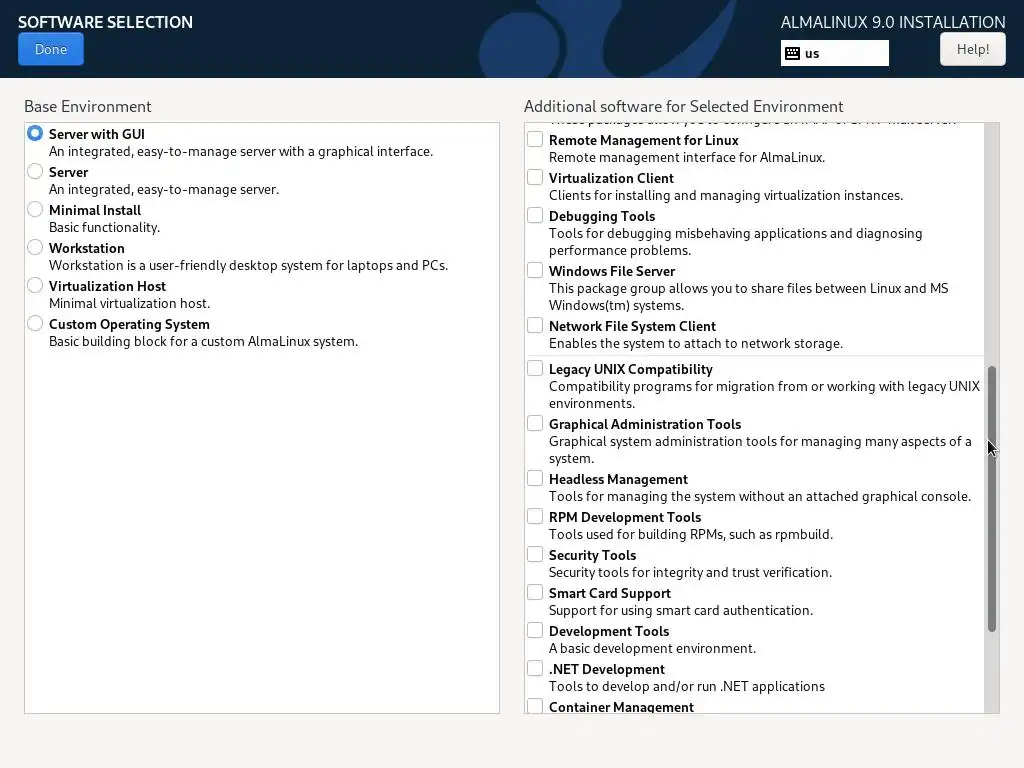Image resolution: width=1024 pixels, height=768 pixels.
Task: Click 'Remote management interface for AlmaLinux.' text
Action: [687, 157]
